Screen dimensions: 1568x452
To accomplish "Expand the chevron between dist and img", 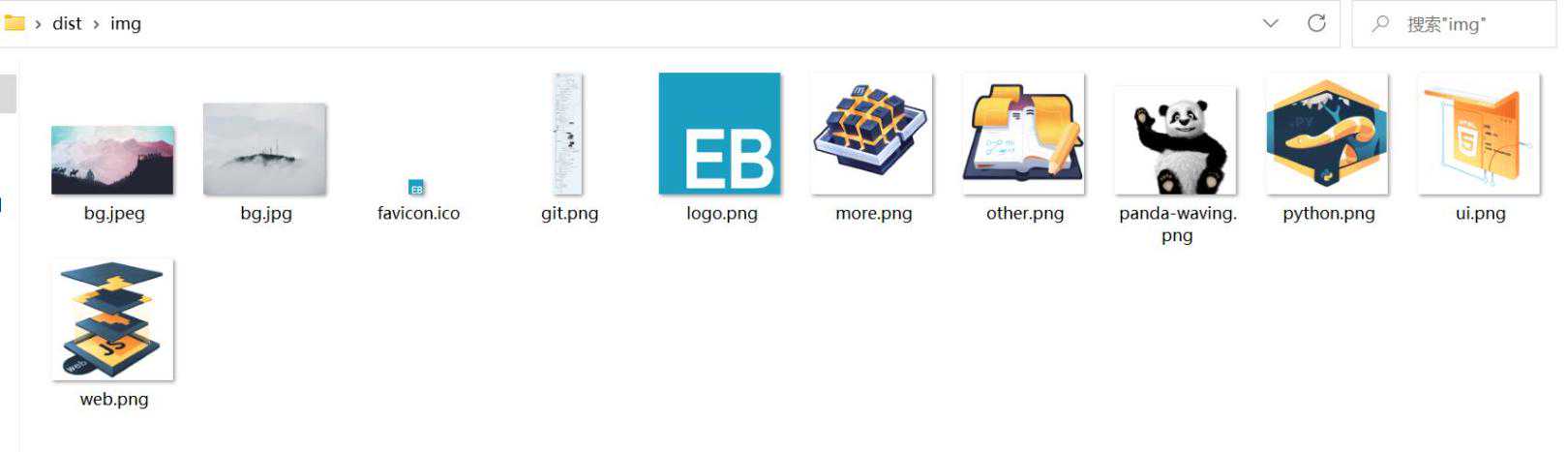I will coord(96,24).
